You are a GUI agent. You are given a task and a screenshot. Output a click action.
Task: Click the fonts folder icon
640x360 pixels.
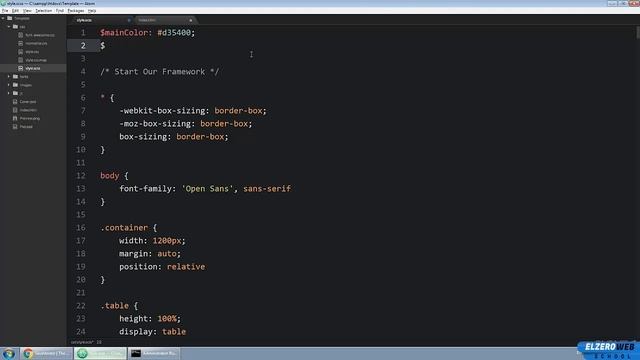(15, 76)
